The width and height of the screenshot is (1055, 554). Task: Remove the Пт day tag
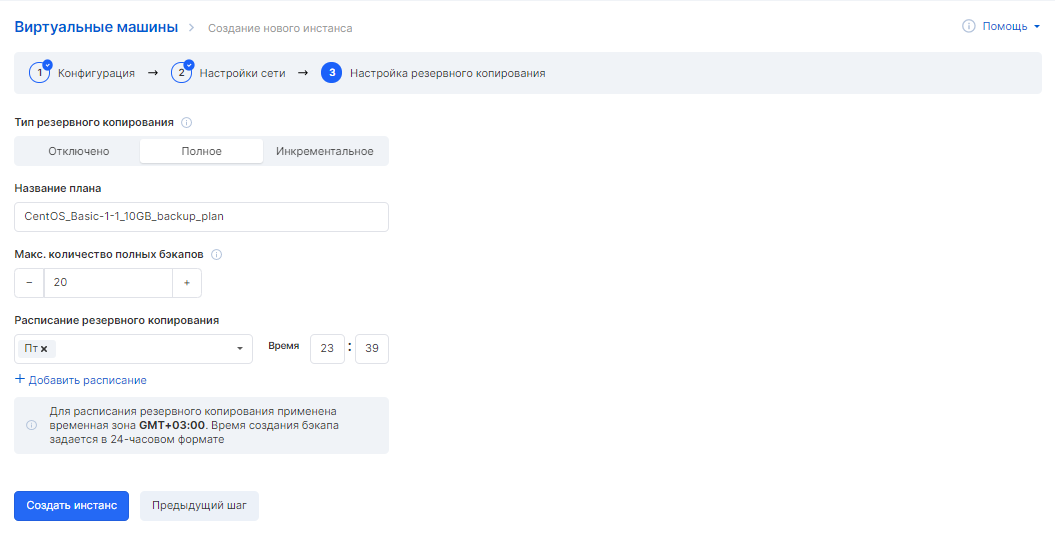pos(44,349)
